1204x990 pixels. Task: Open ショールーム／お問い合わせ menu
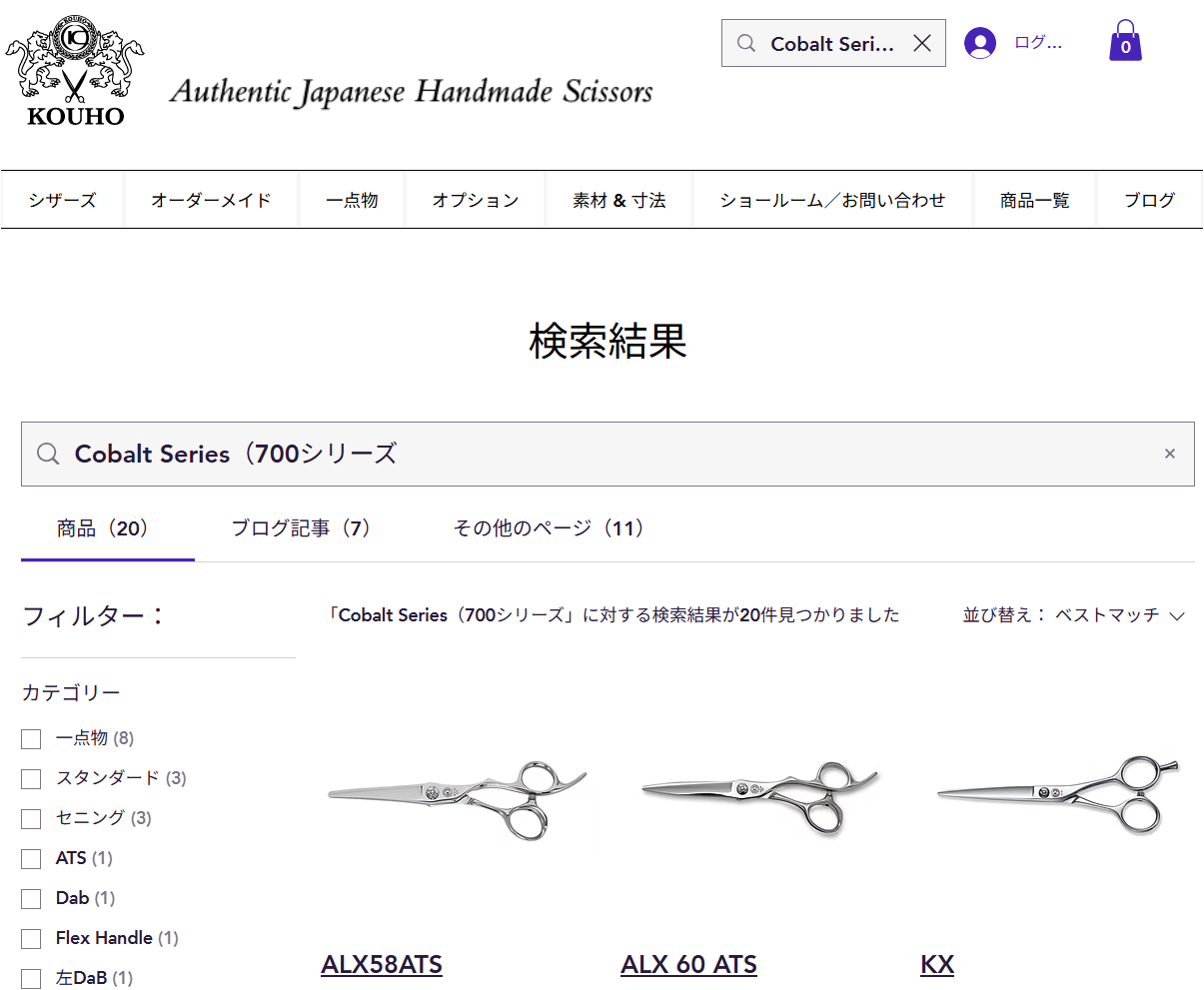tap(833, 200)
